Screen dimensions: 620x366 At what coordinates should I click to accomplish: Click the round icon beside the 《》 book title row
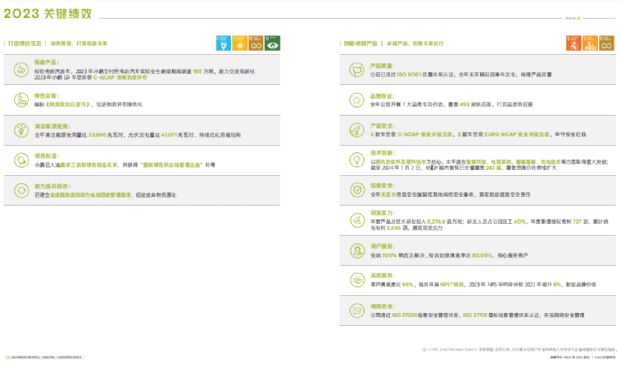coord(21,100)
